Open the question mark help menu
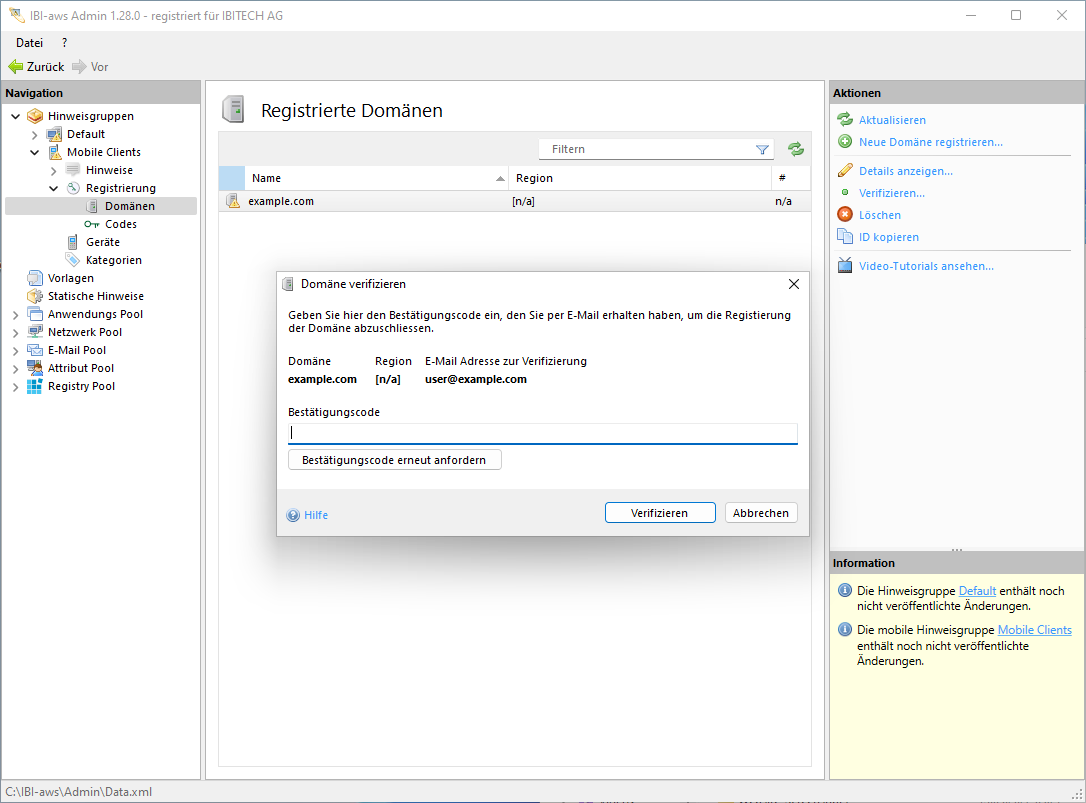The width and height of the screenshot is (1086, 803). tap(65, 43)
